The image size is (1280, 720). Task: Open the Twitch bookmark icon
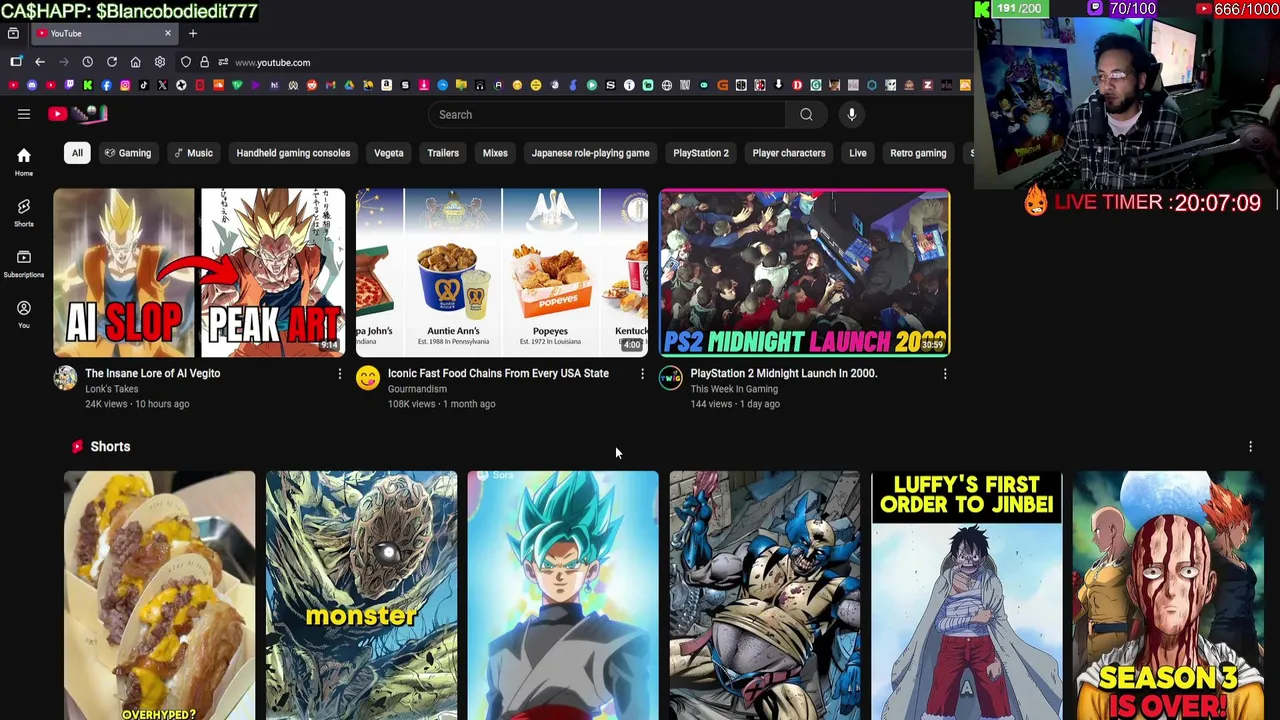(69, 85)
